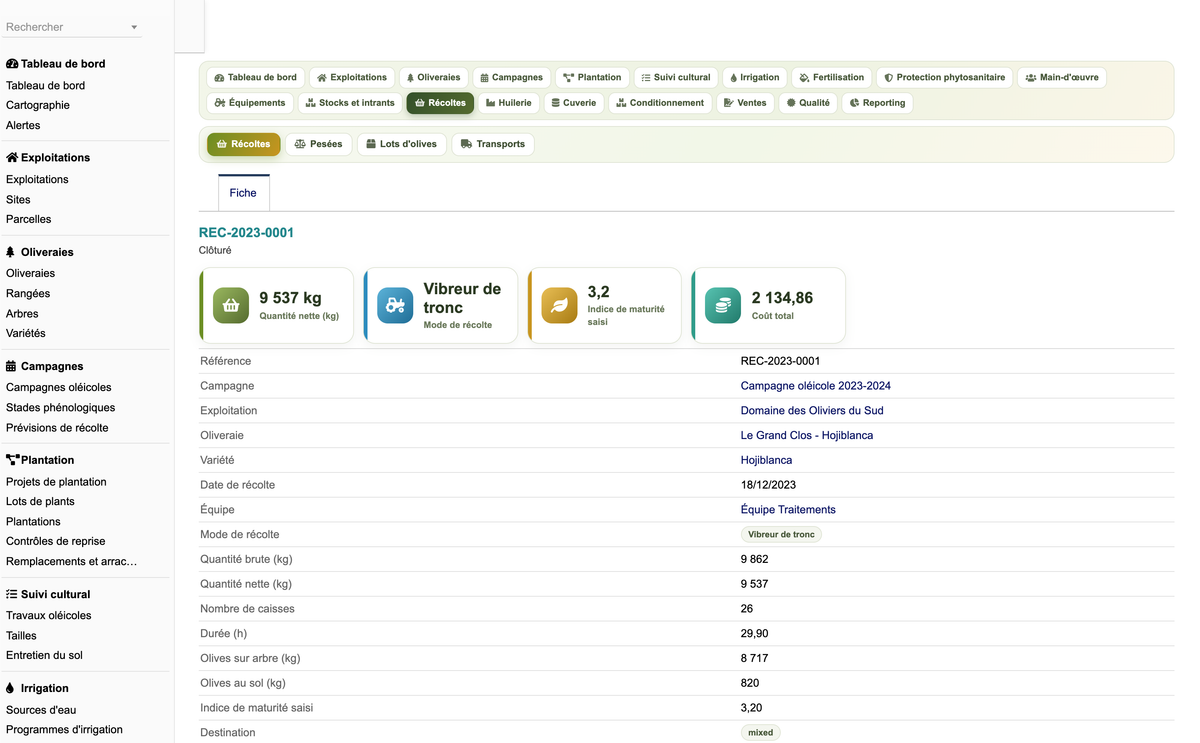Image resolution: width=1200 pixels, height=743 pixels.
Task: Click the Oliveraies sidebar section header
Action: click(40, 252)
